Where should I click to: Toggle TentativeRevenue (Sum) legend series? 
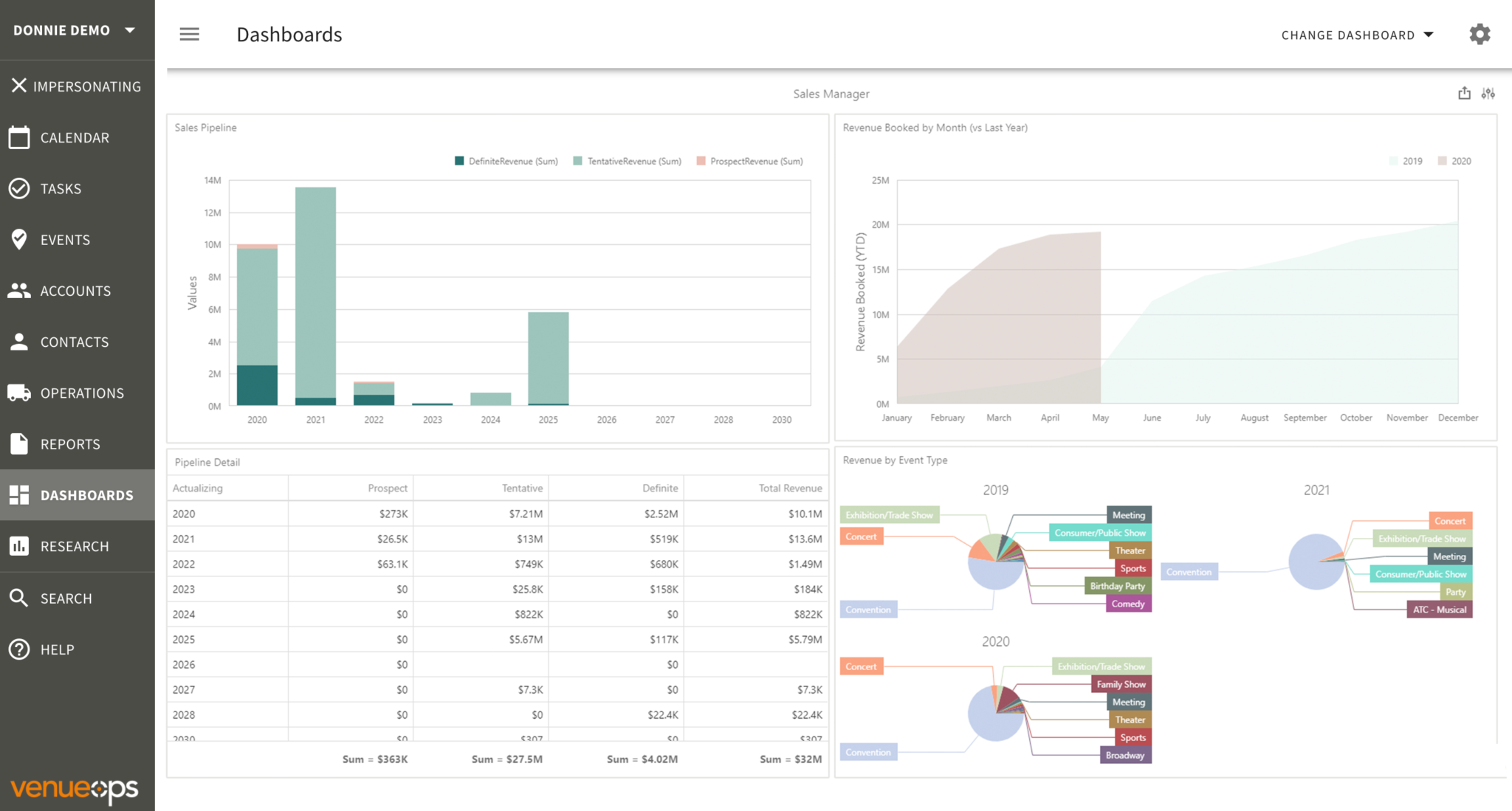[x=633, y=161]
